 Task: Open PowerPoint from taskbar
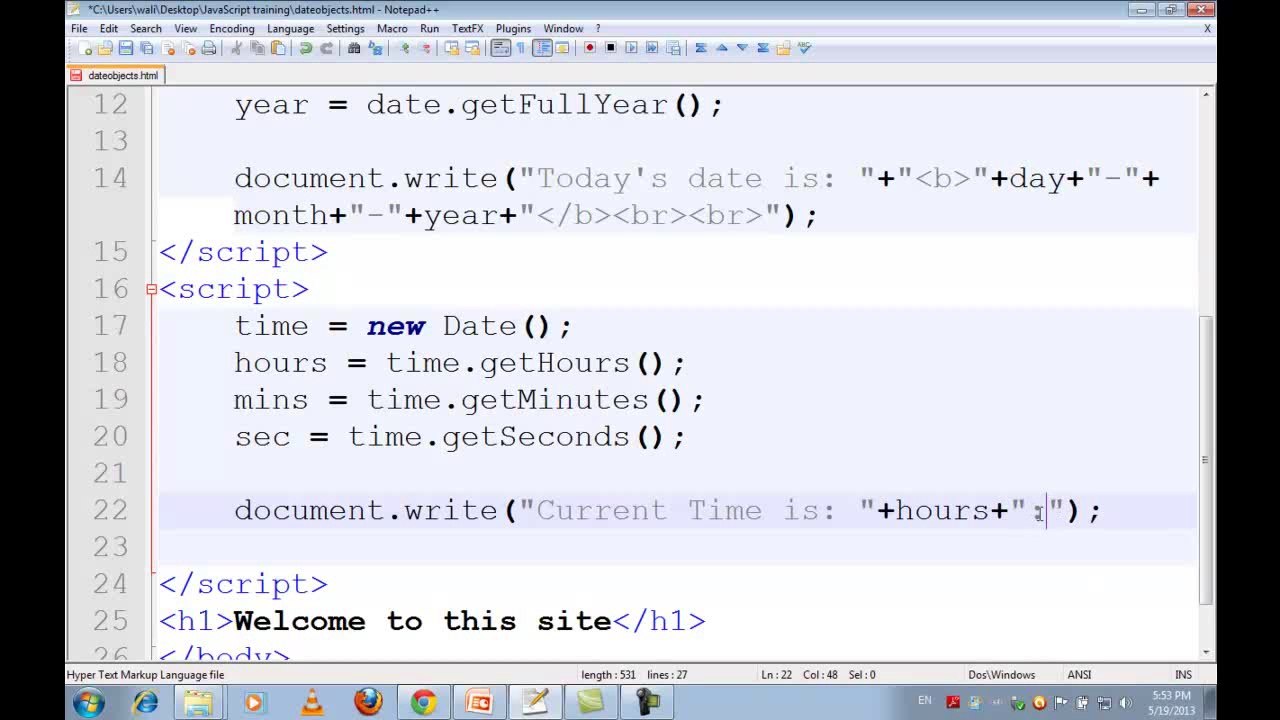click(x=479, y=702)
